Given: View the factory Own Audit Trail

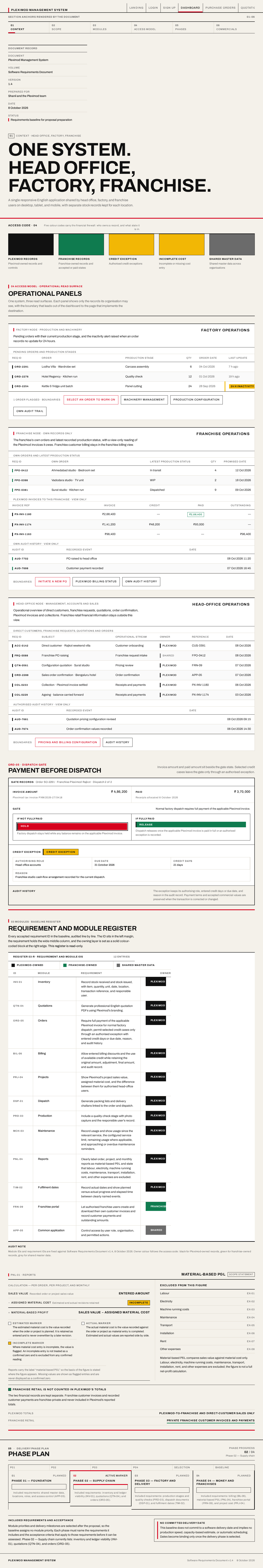Looking at the screenshot, I should tap(30, 411).
